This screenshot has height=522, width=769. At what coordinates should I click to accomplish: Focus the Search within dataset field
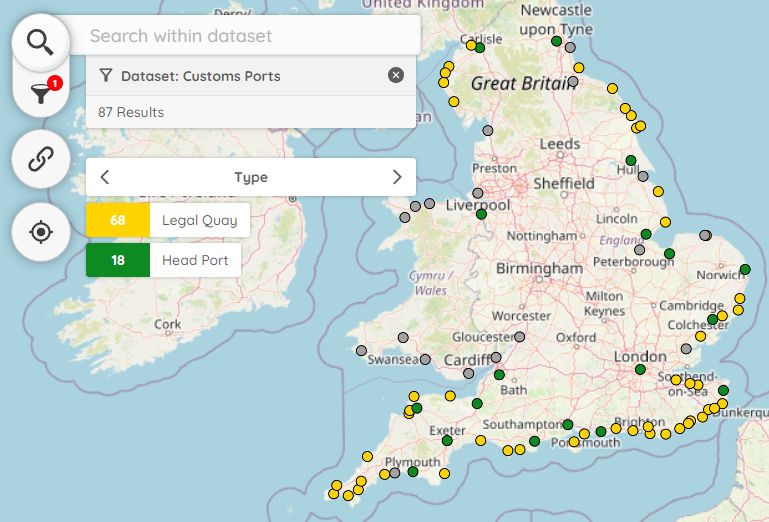(245, 36)
